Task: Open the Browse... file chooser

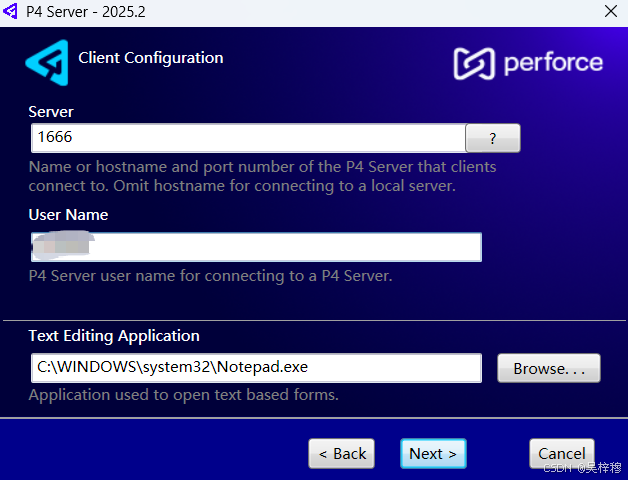Action: coord(549,368)
